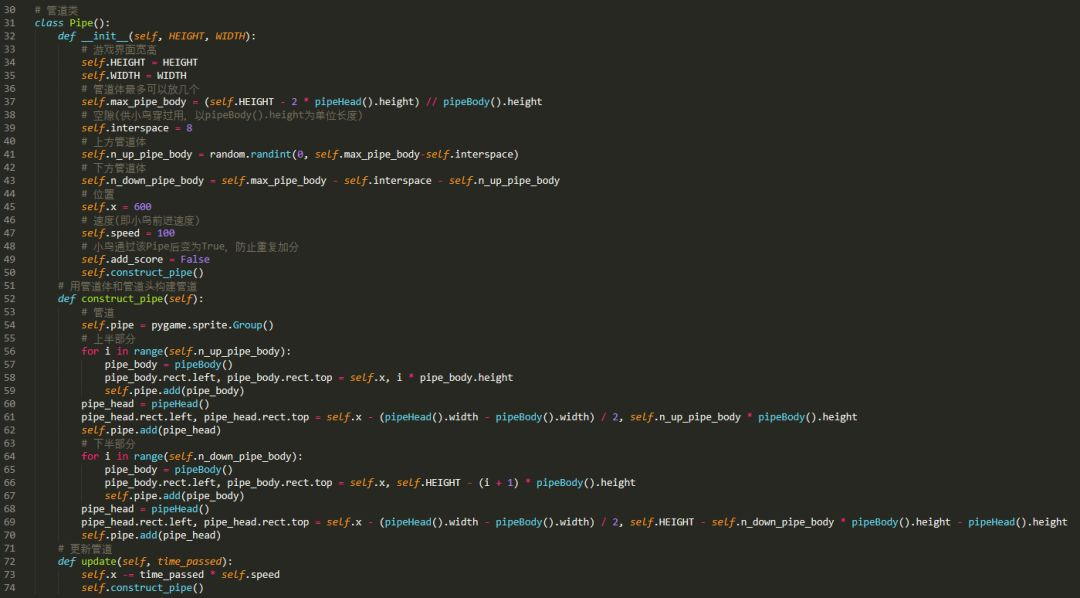The image size is (1080, 598).
Task: Place cursor on pygame.sprite.Group call
Action: click(x=212, y=325)
